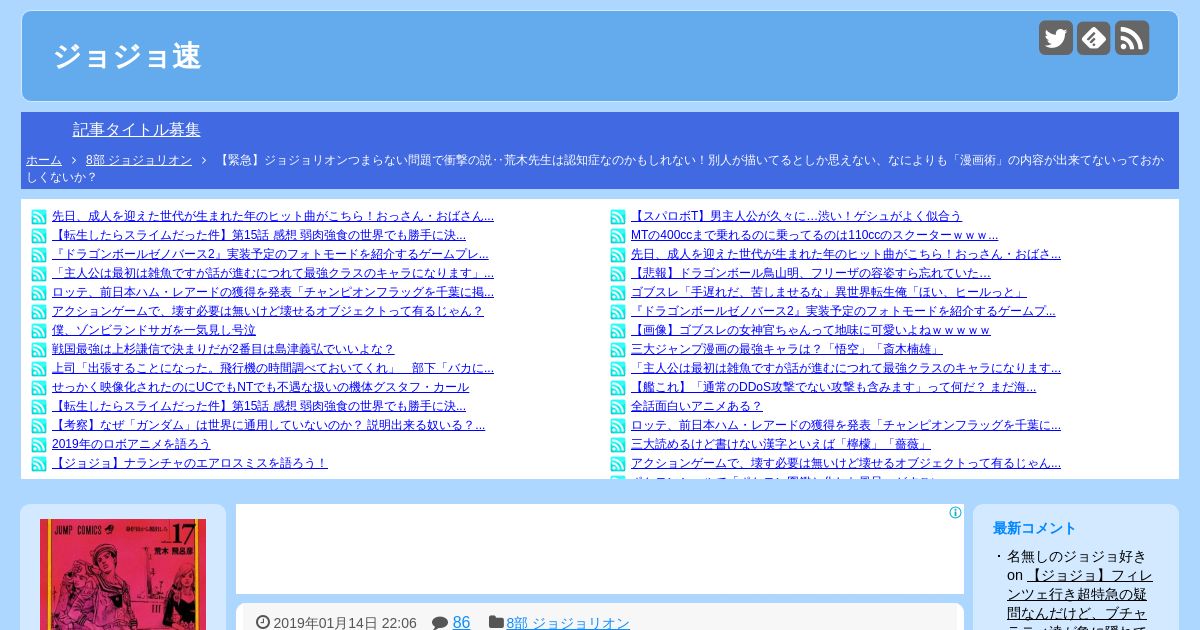Click RSS icon beside MTの400cc entry

[618, 236]
